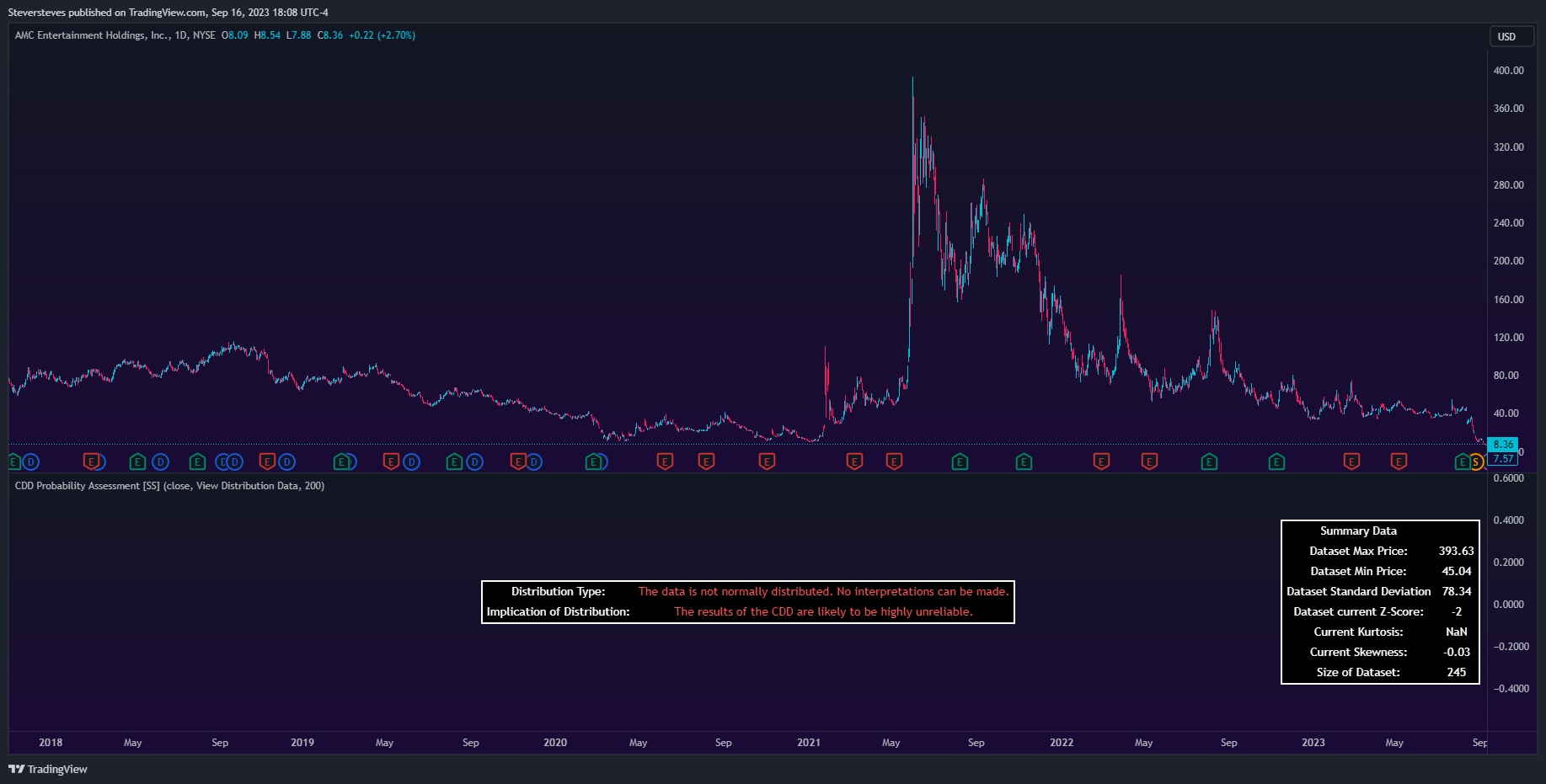
Task: Click the 2023 label on time axis
Action: (x=1313, y=743)
